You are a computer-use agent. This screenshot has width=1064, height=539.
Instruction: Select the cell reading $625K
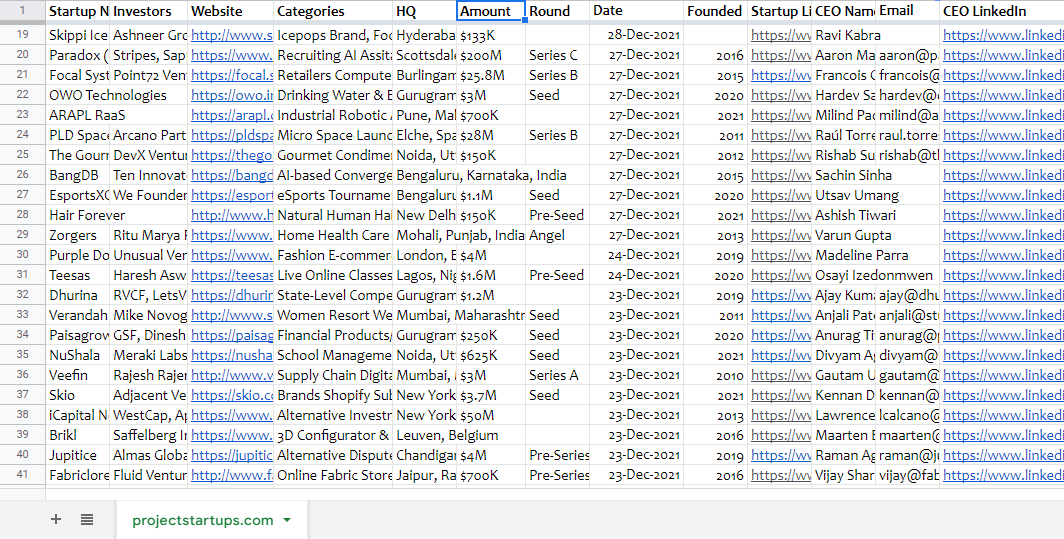tap(491, 356)
